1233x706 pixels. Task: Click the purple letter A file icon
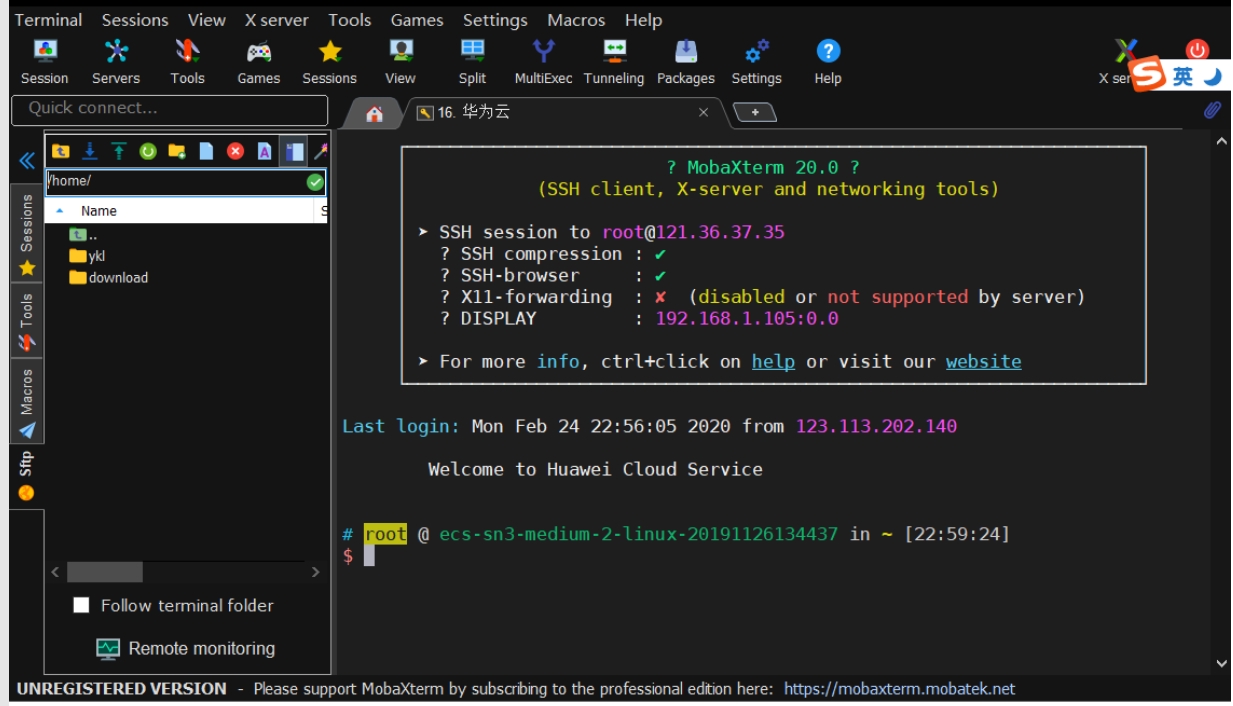[x=264, y=151]
